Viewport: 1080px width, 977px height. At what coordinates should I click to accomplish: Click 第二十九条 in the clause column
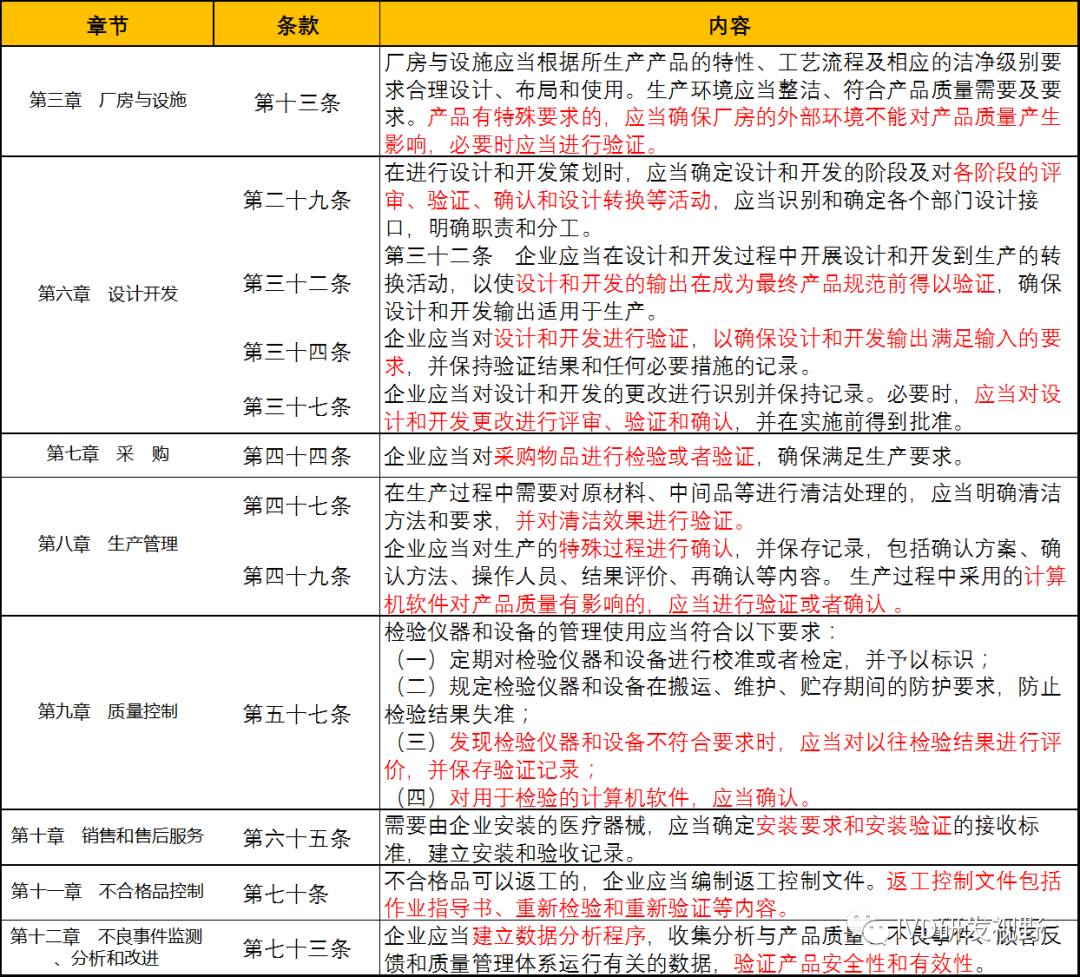(x=297, y=201)
